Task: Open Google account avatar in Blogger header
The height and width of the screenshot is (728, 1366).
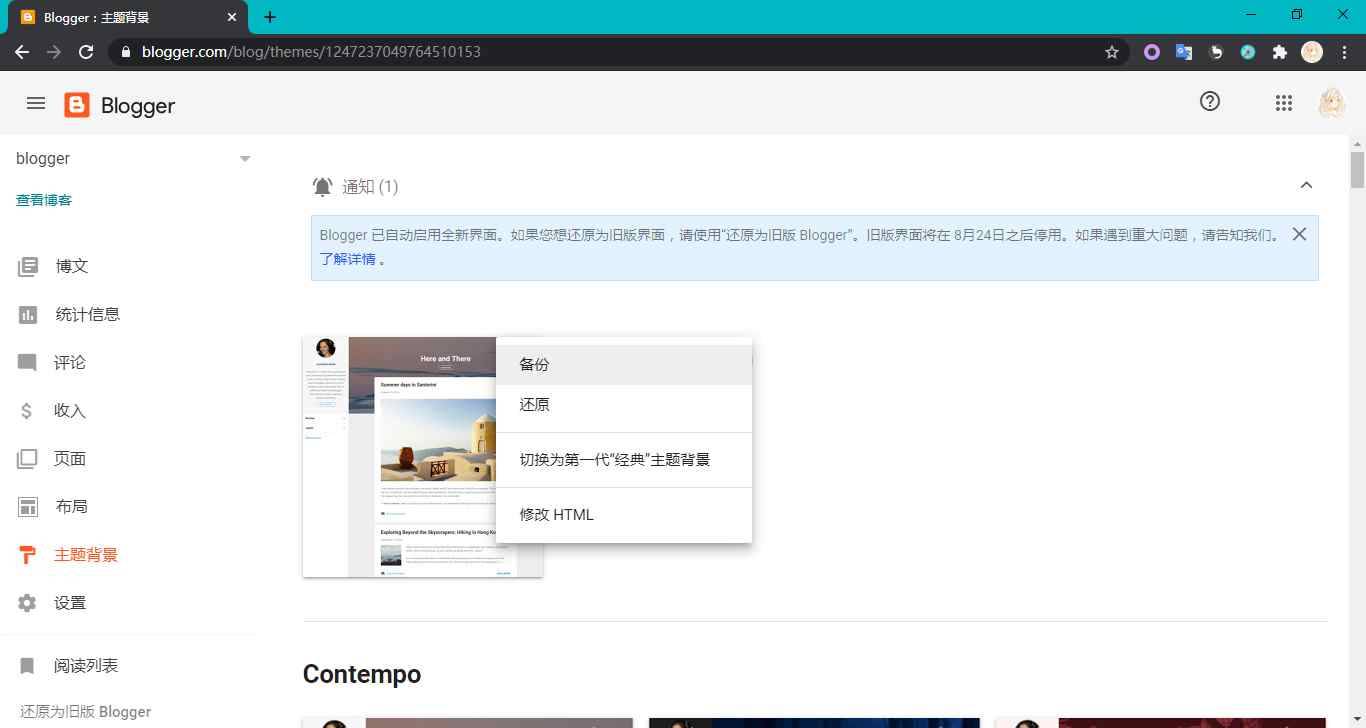Action: [1331, 103]
